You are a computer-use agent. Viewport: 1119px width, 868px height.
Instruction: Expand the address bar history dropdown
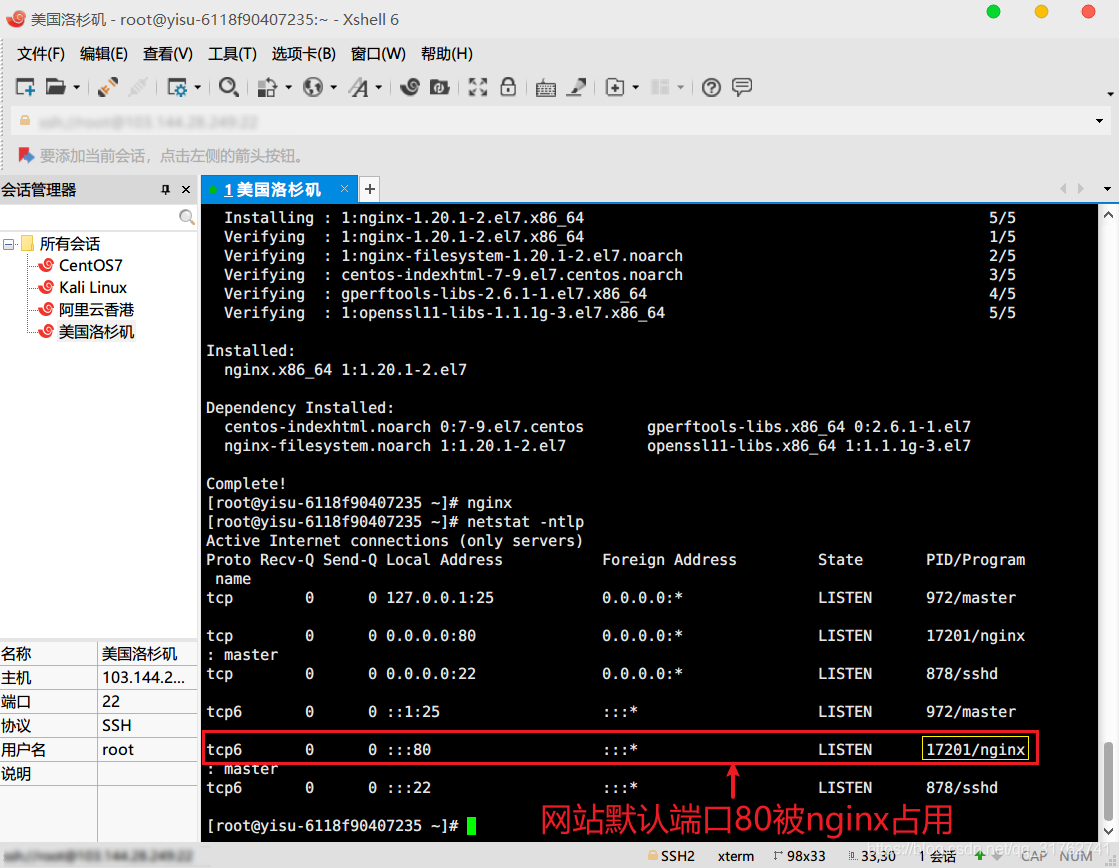[x=1100, y=121]
